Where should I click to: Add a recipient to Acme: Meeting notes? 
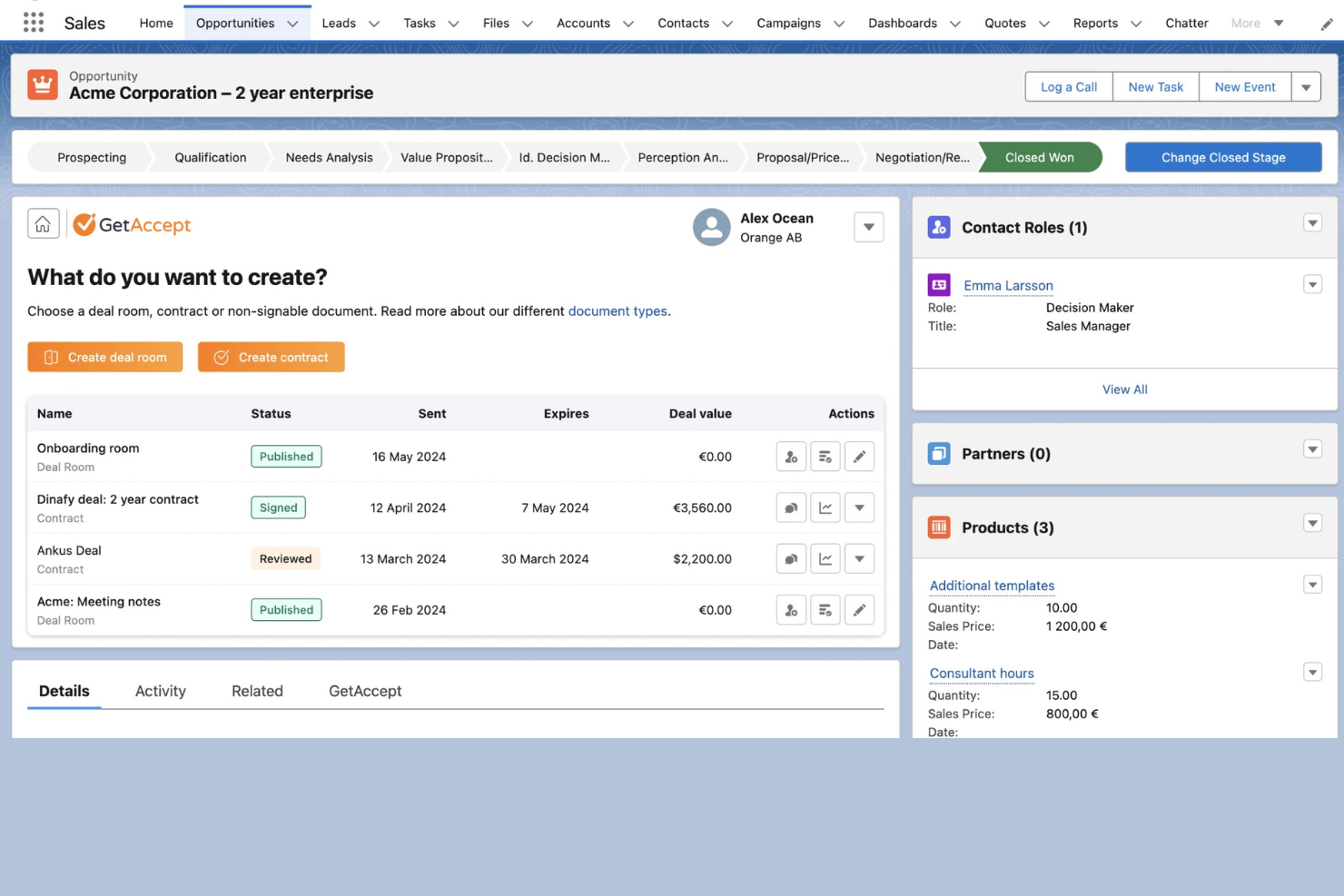click(x=790, y=609)
